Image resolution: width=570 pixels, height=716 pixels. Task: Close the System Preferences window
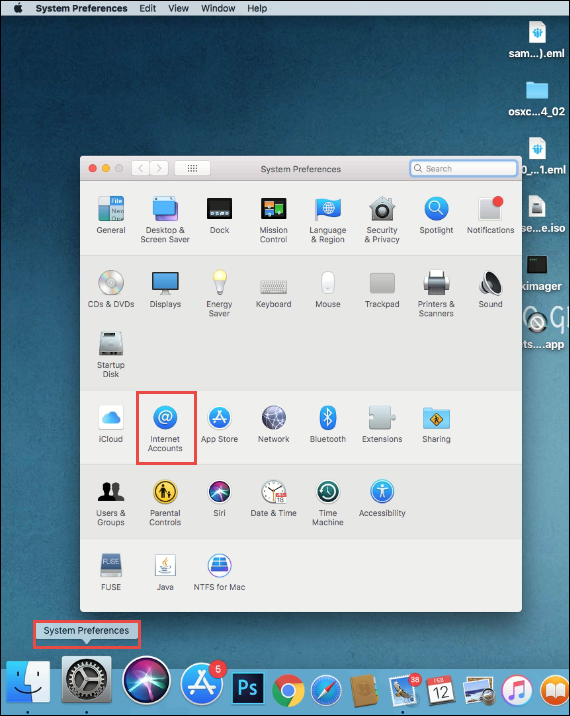[x=93, y=168]
